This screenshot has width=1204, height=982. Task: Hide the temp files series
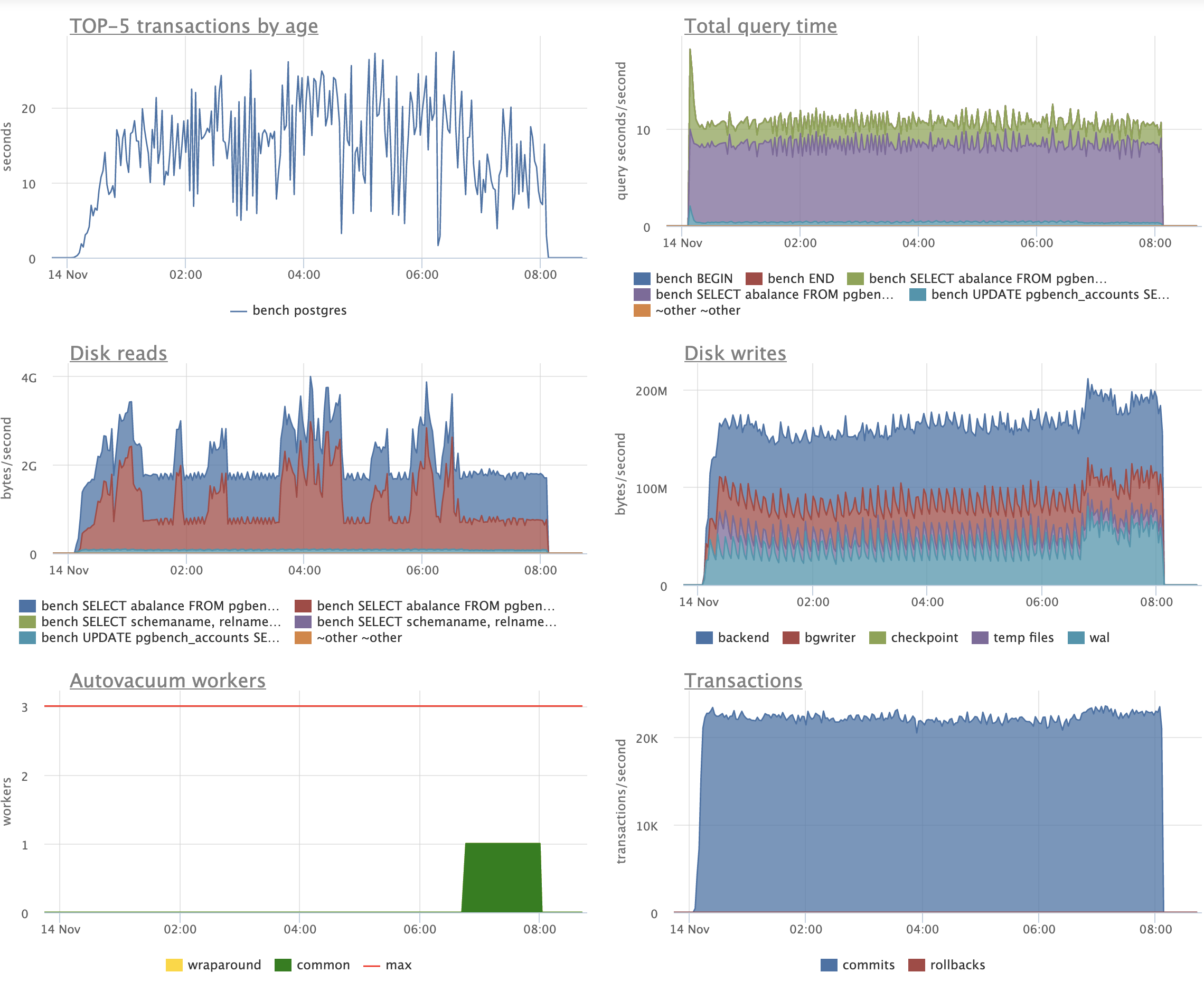1023,638
